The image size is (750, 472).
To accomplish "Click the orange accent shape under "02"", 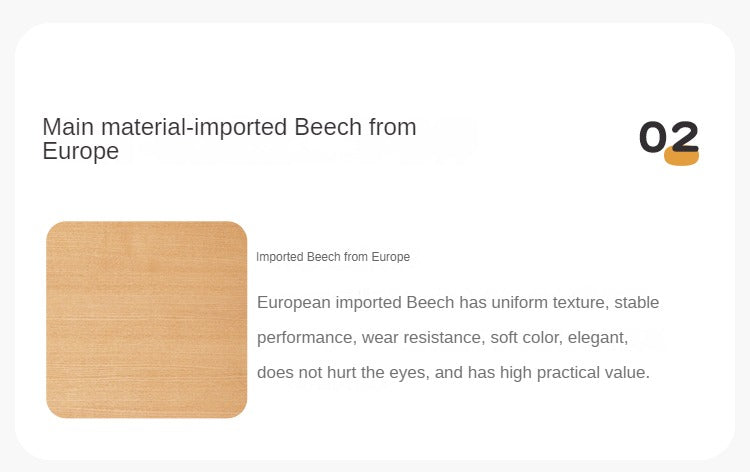I will [x=682, y=157].
